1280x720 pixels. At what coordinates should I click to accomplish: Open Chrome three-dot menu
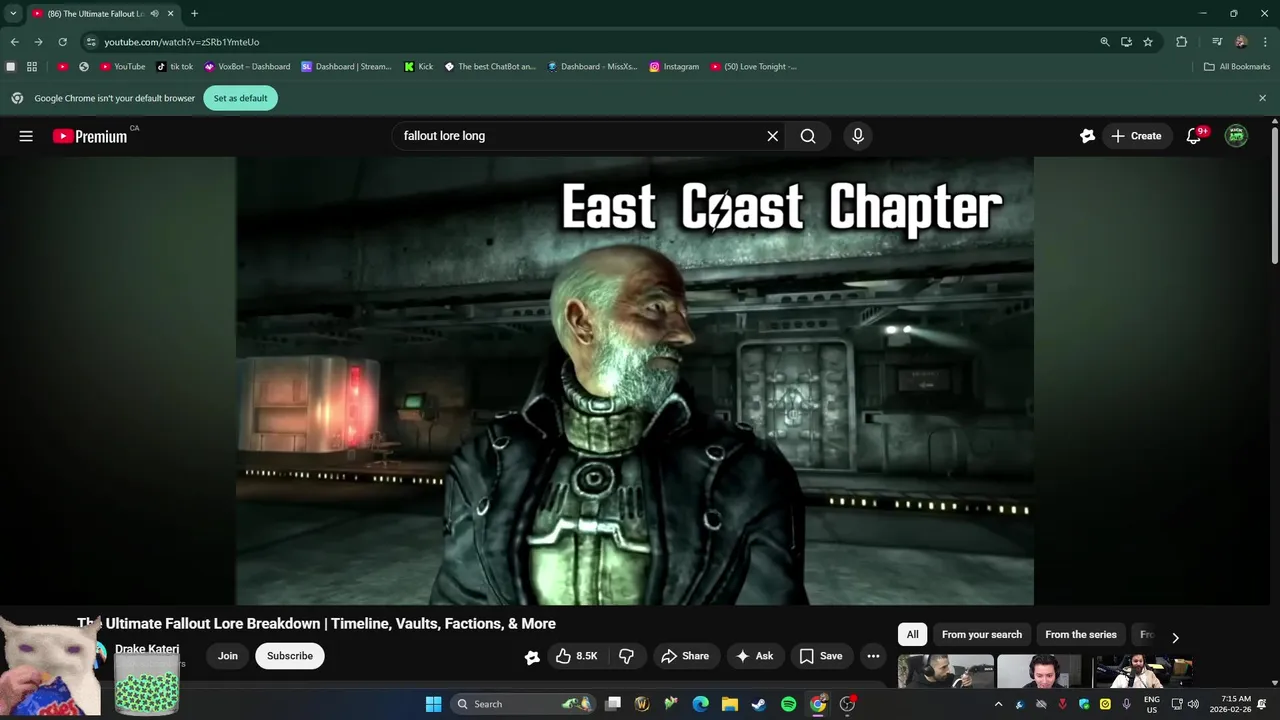[x=1265, y=42]
